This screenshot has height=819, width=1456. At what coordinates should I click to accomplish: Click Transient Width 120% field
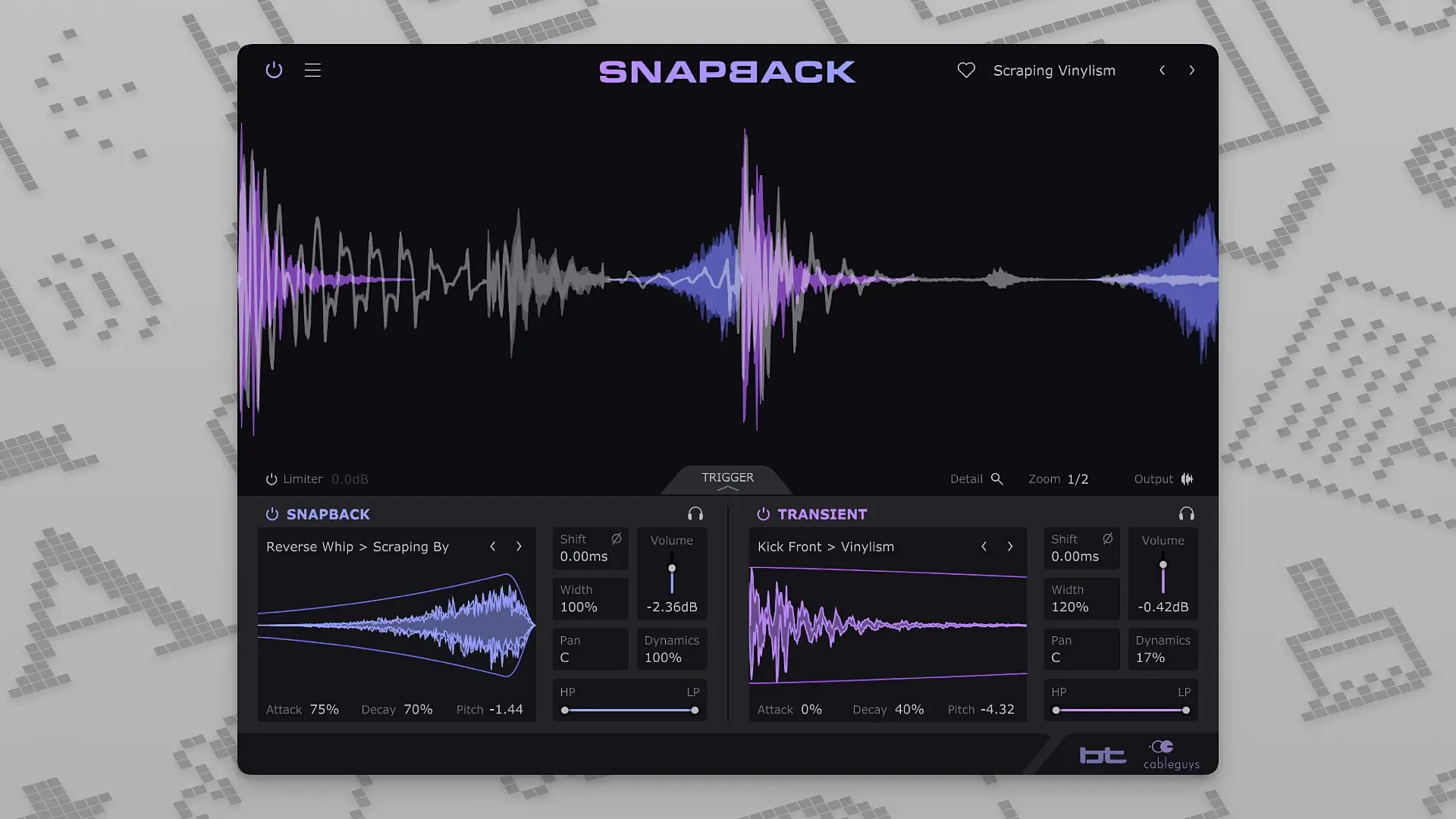click(1082, 598)
